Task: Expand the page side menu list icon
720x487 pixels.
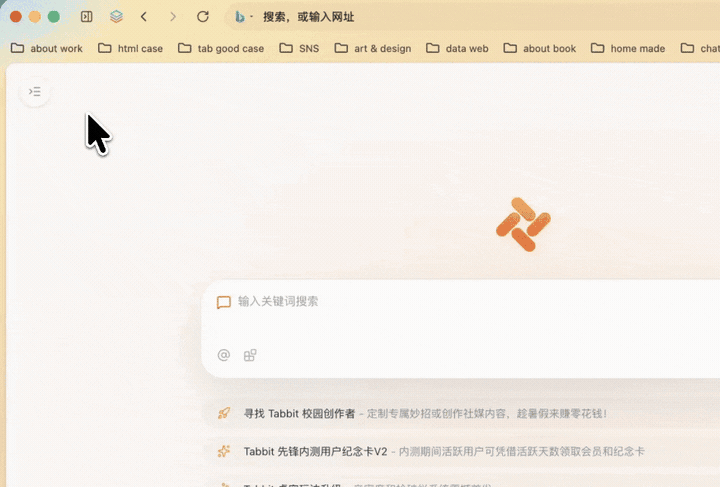Action: point(34,92)
